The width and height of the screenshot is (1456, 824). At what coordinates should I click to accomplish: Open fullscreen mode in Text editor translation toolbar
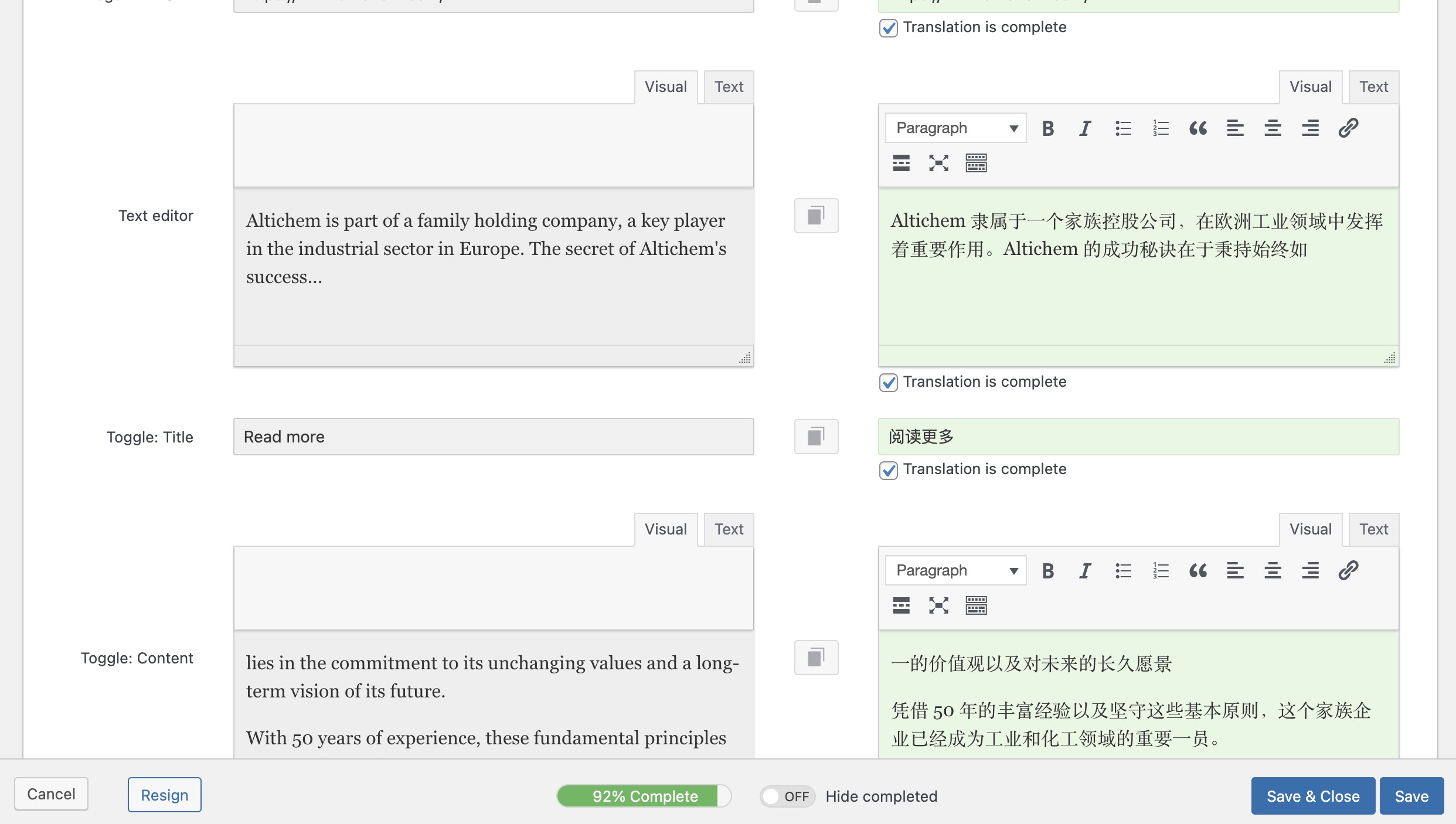[939, 163]
